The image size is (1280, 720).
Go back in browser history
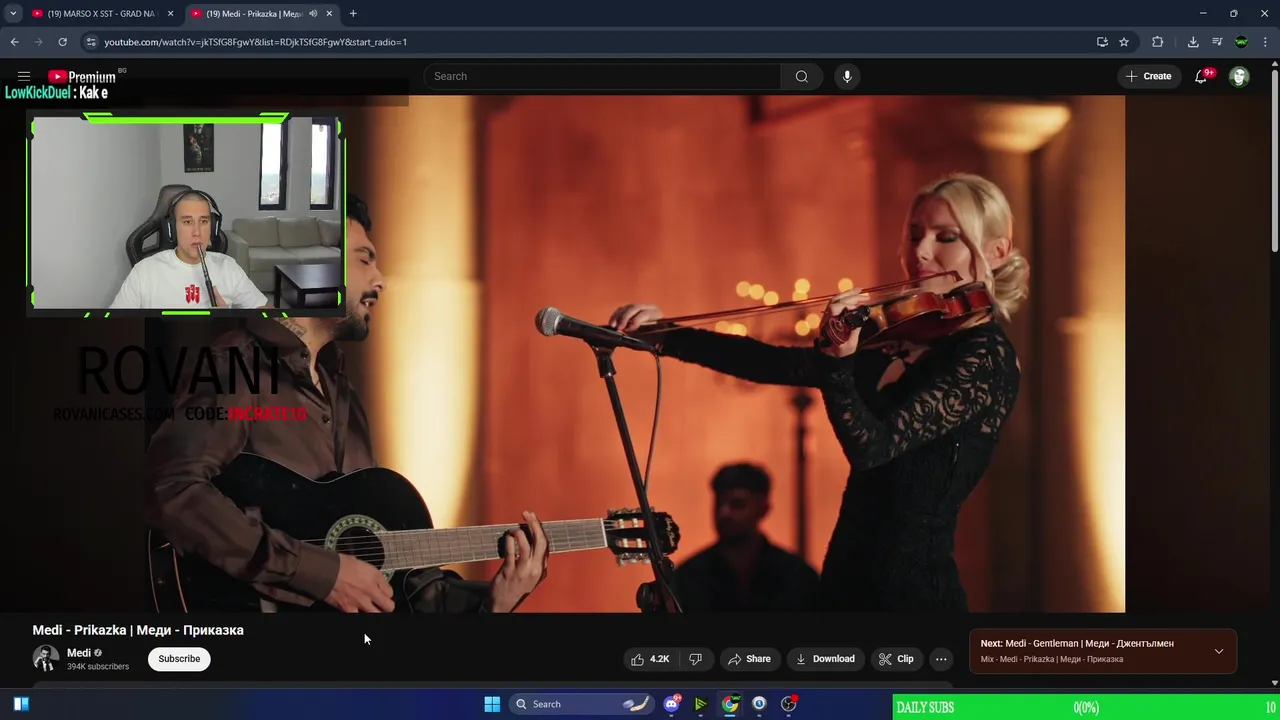click(14, 42)
